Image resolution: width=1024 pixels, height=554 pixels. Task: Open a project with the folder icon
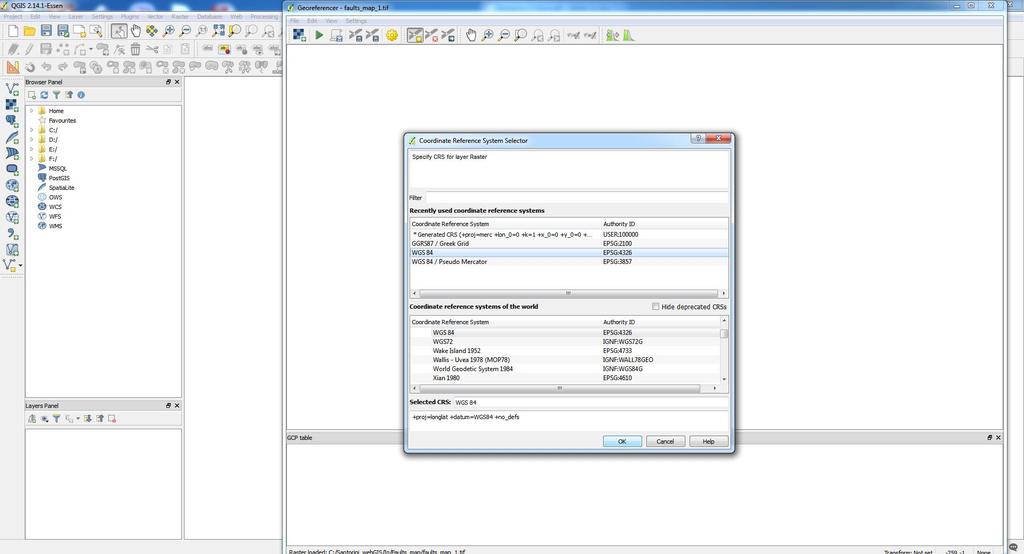tap(29, 31)
